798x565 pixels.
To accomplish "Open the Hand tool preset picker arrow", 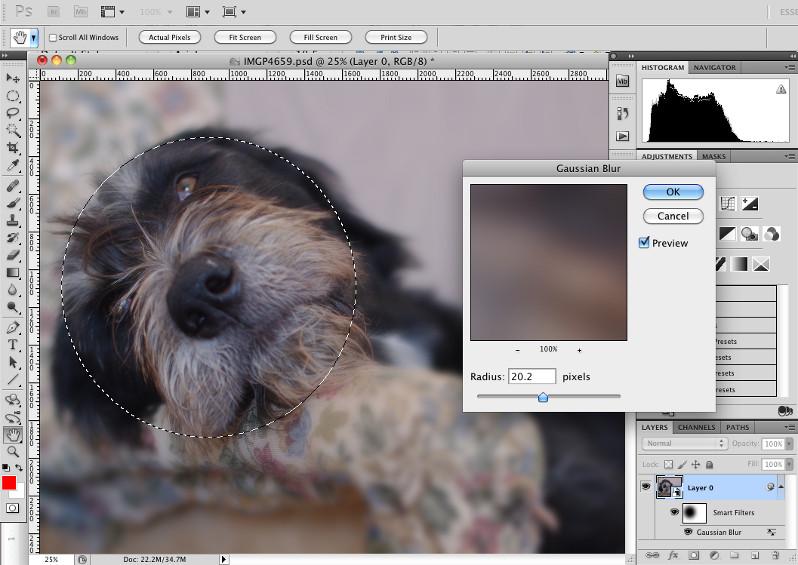I will (34, 38).
